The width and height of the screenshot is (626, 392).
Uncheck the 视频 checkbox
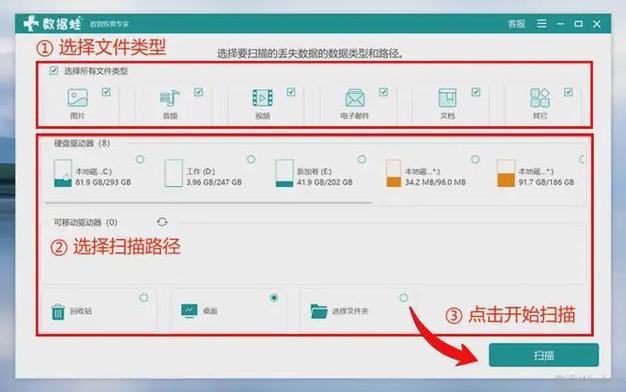(x=291, y=92)
